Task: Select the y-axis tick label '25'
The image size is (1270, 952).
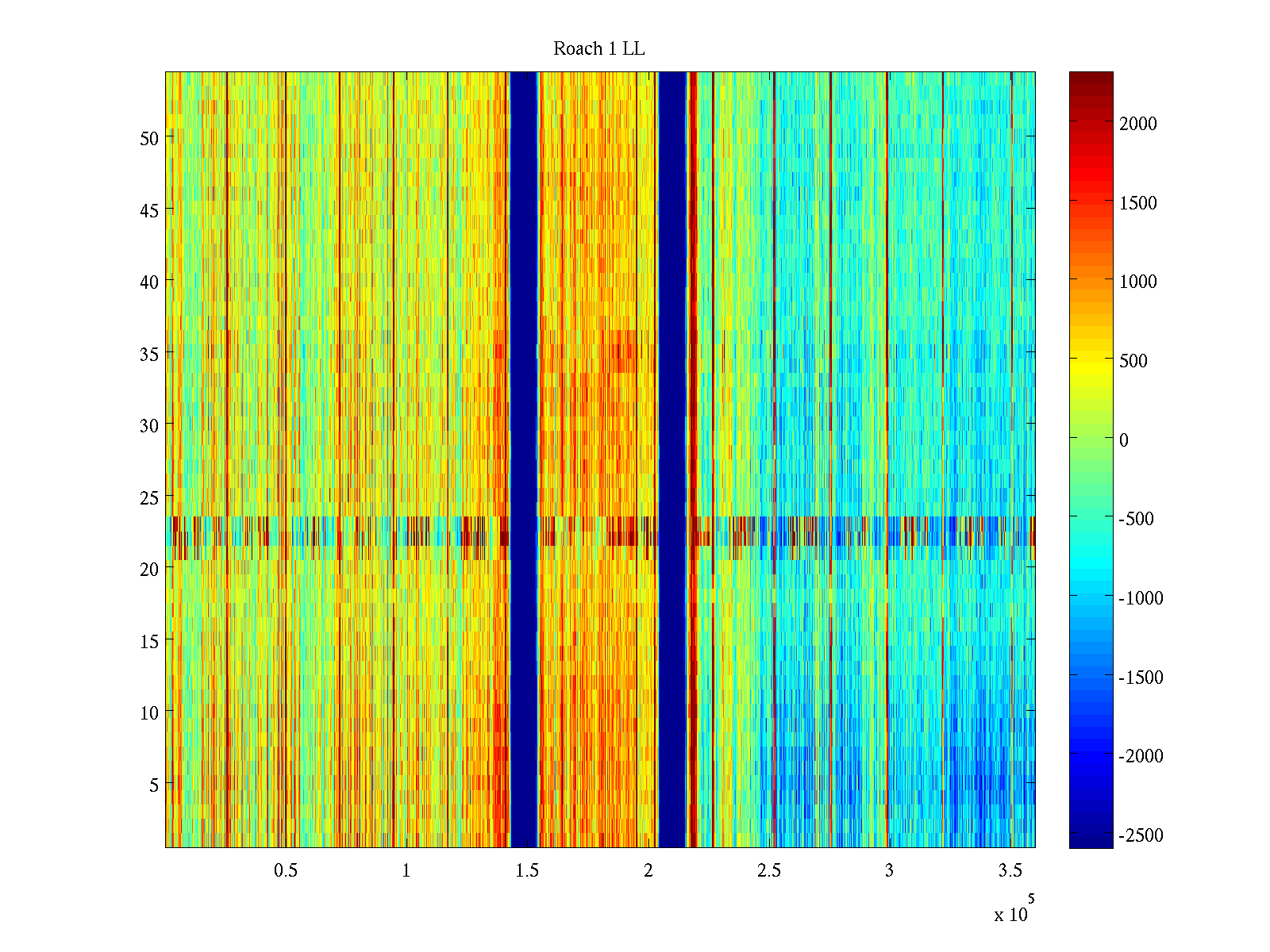Action: tap(148, 498)
